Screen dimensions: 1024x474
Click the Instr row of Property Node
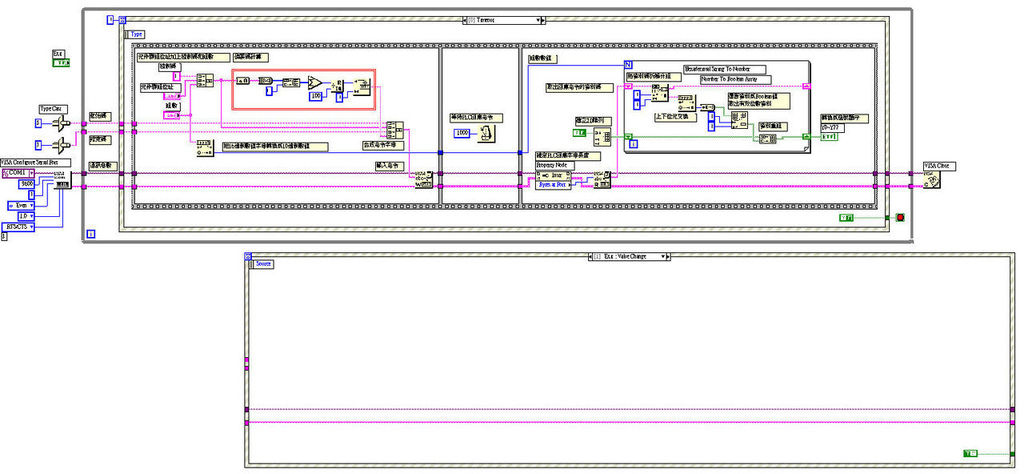pos(553,176)
